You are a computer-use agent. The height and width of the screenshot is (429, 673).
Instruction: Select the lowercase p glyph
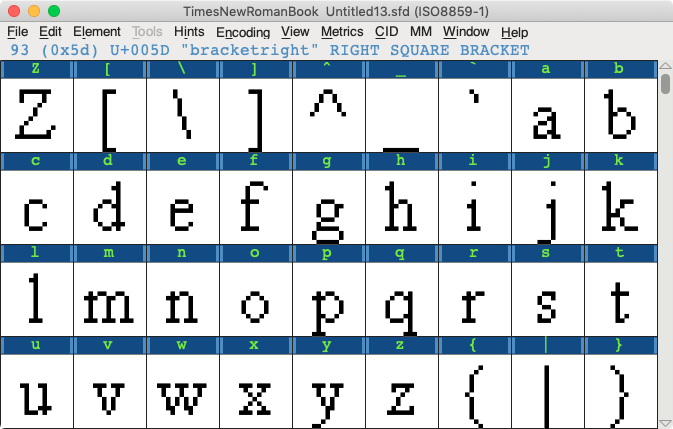329,299
